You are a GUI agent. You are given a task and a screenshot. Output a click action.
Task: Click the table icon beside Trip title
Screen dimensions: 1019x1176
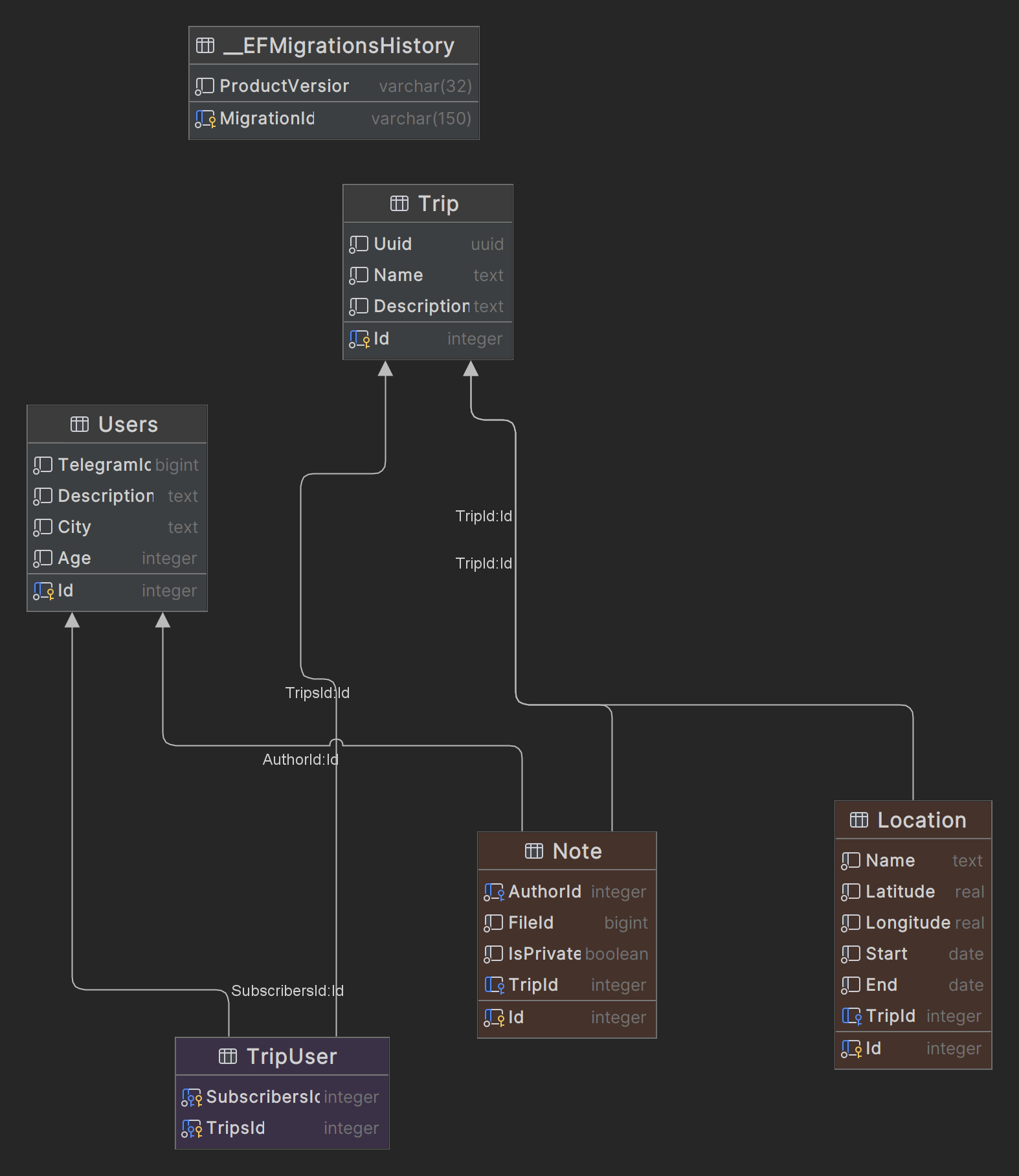click(399, 203)
